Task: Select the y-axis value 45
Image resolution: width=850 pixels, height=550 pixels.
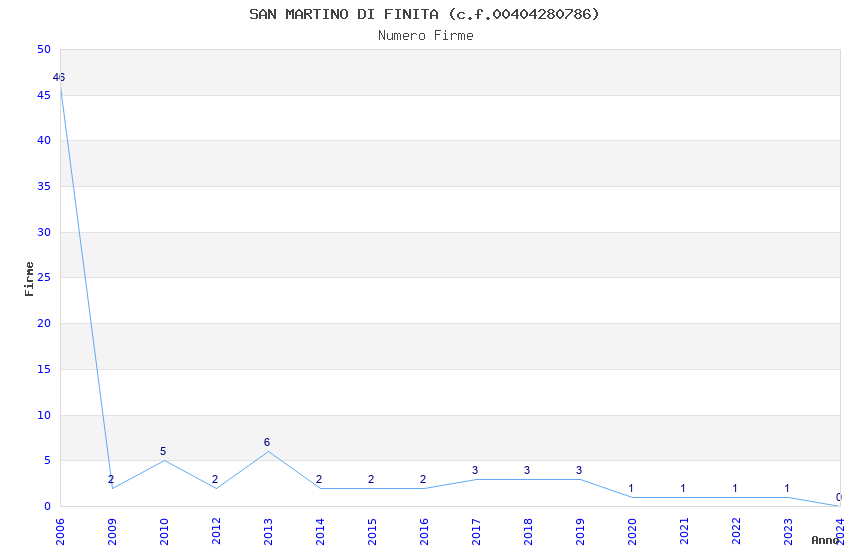Action: (x=44, y=95)
